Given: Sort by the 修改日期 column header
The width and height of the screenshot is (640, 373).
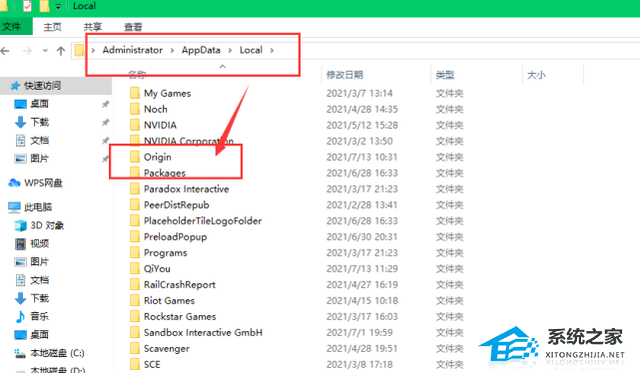Looking at the screenshot, I should (345, 75).
